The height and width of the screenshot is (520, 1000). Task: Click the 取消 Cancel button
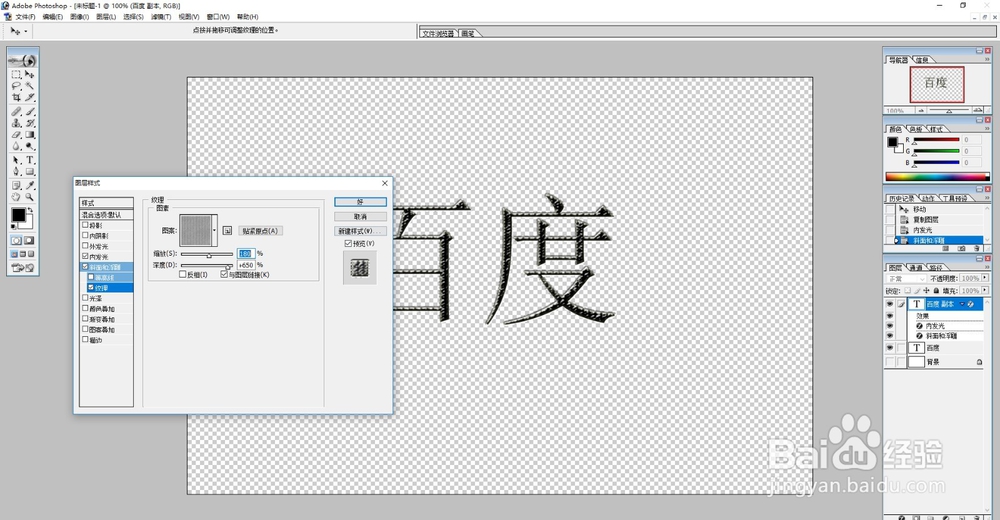[360, 216]
